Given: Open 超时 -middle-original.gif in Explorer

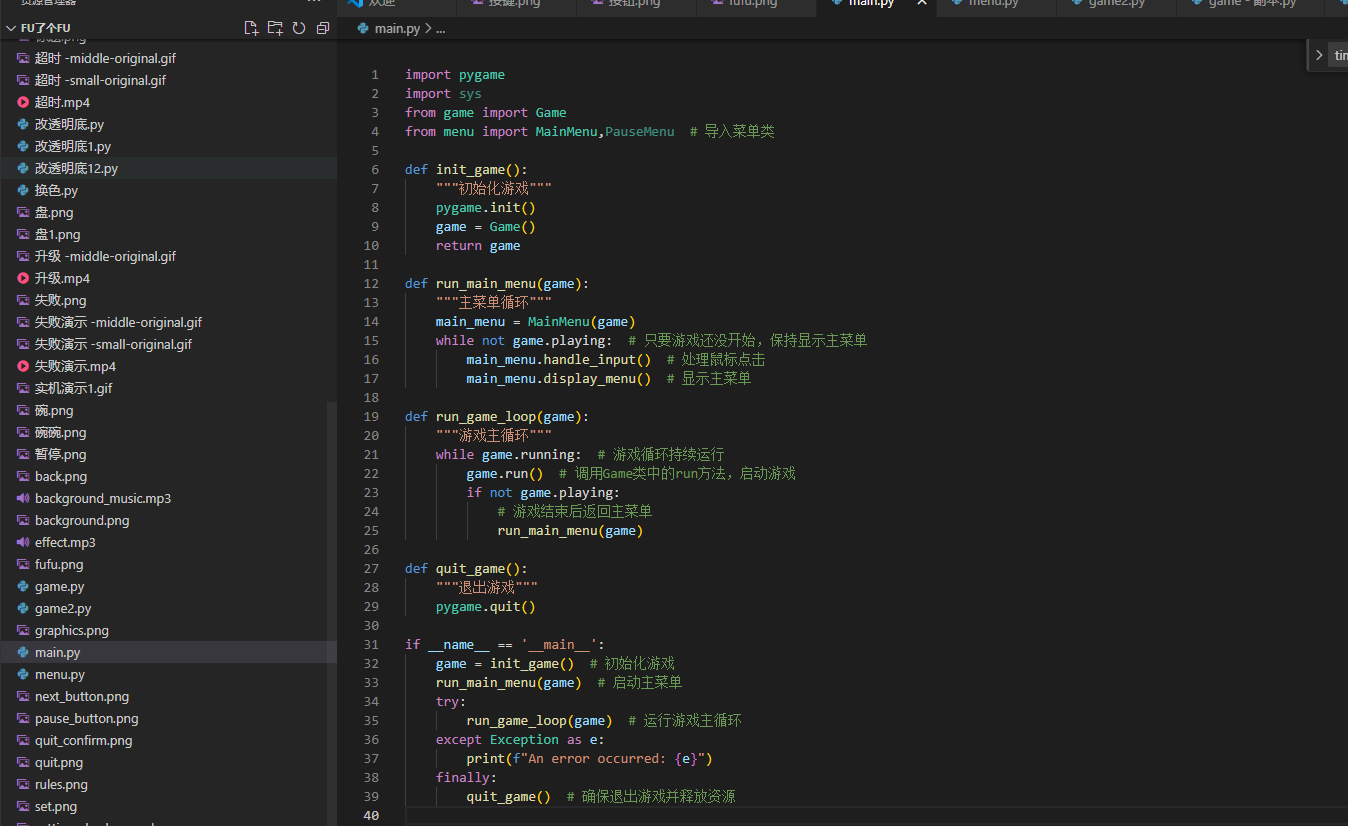Looking at the screenshot, I should point(168,58).
